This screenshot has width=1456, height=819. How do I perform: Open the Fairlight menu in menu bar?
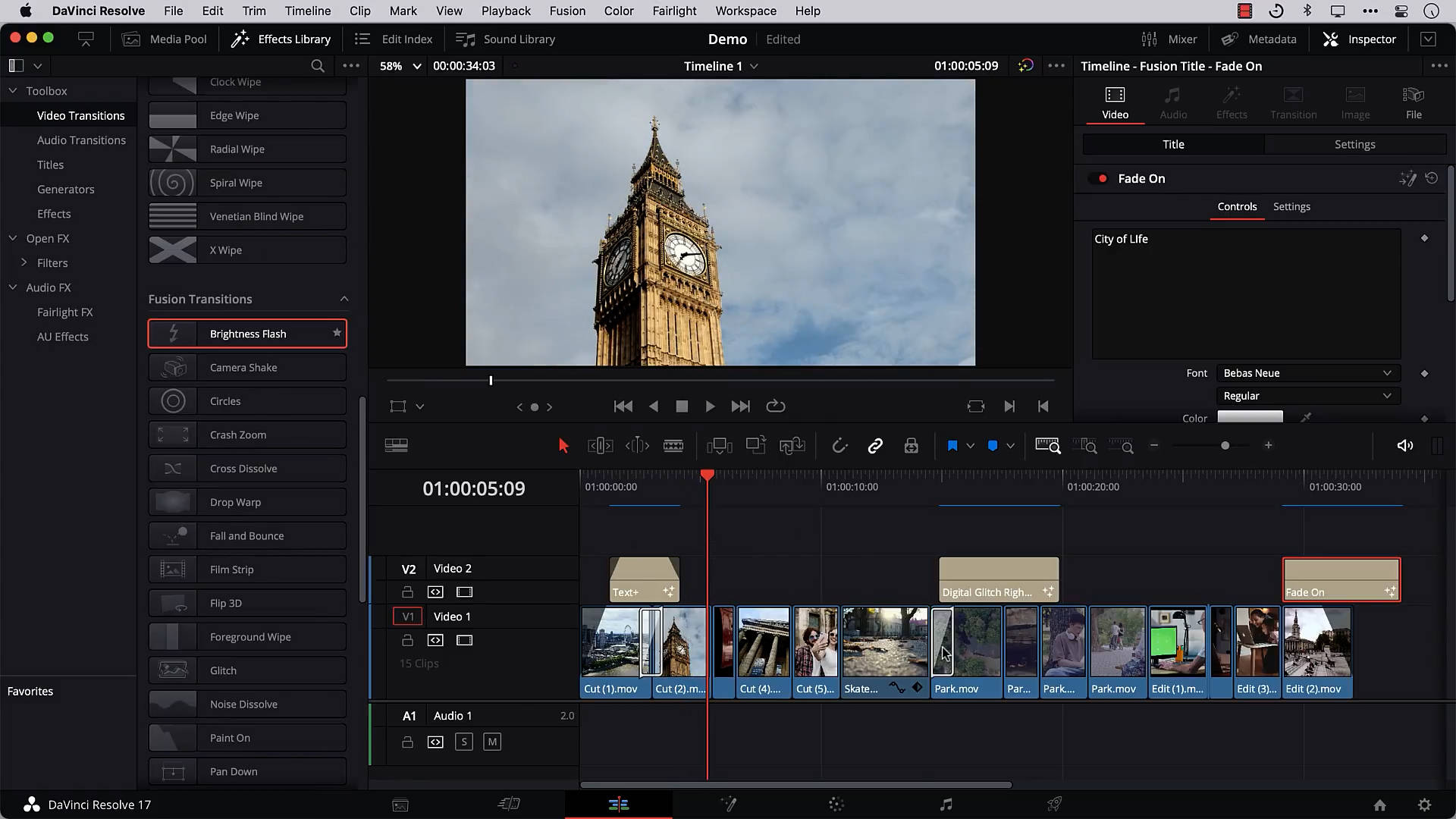click(x=673, y=11)
